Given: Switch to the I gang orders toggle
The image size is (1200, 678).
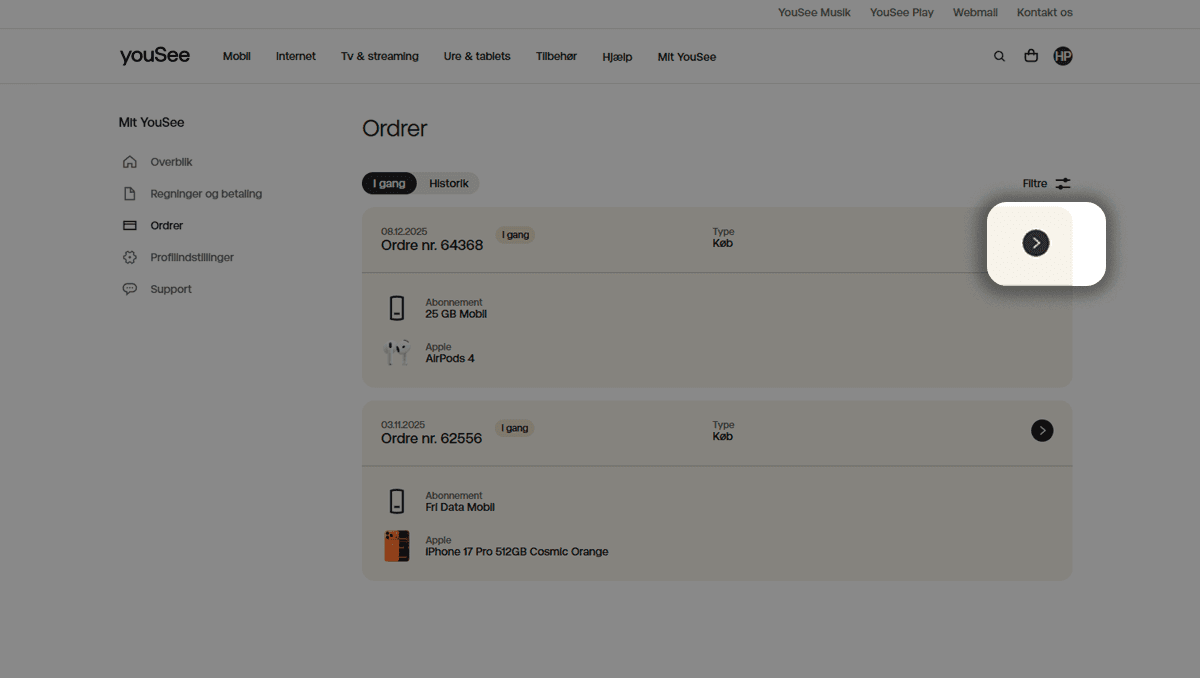Looking at the screenshot, I should click(389, 184).
